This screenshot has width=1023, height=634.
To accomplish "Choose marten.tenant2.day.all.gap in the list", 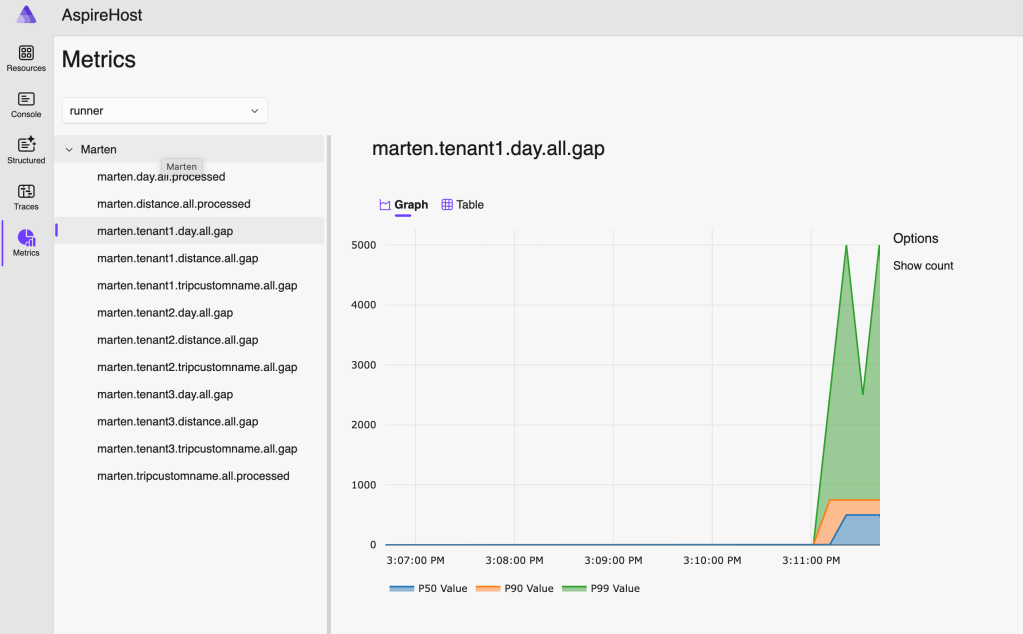I will (x=164, y=313).
